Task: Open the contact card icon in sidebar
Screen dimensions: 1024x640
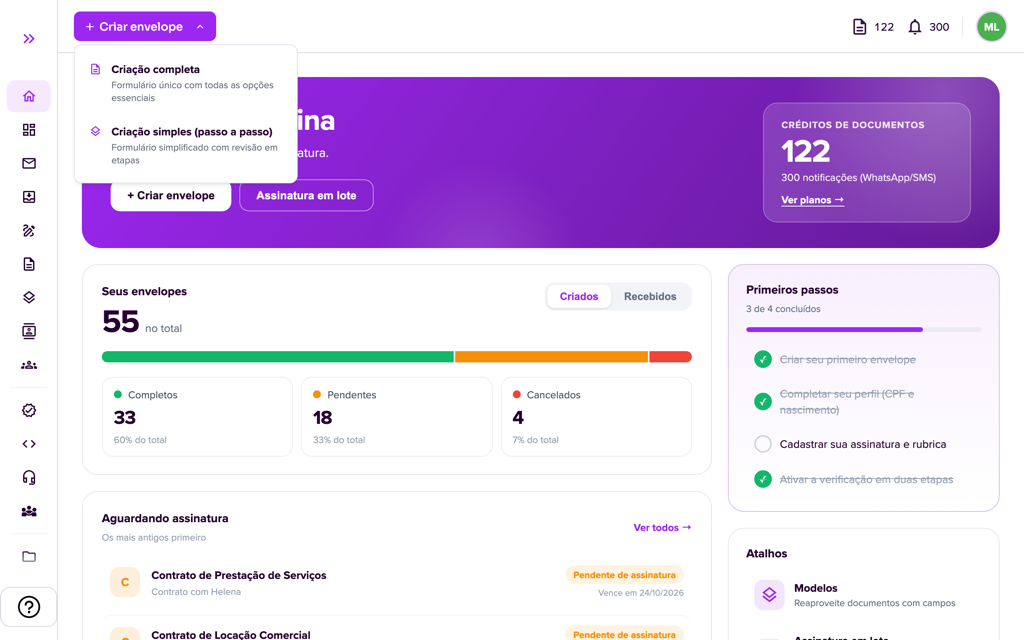Action: [x=29, y=331]
